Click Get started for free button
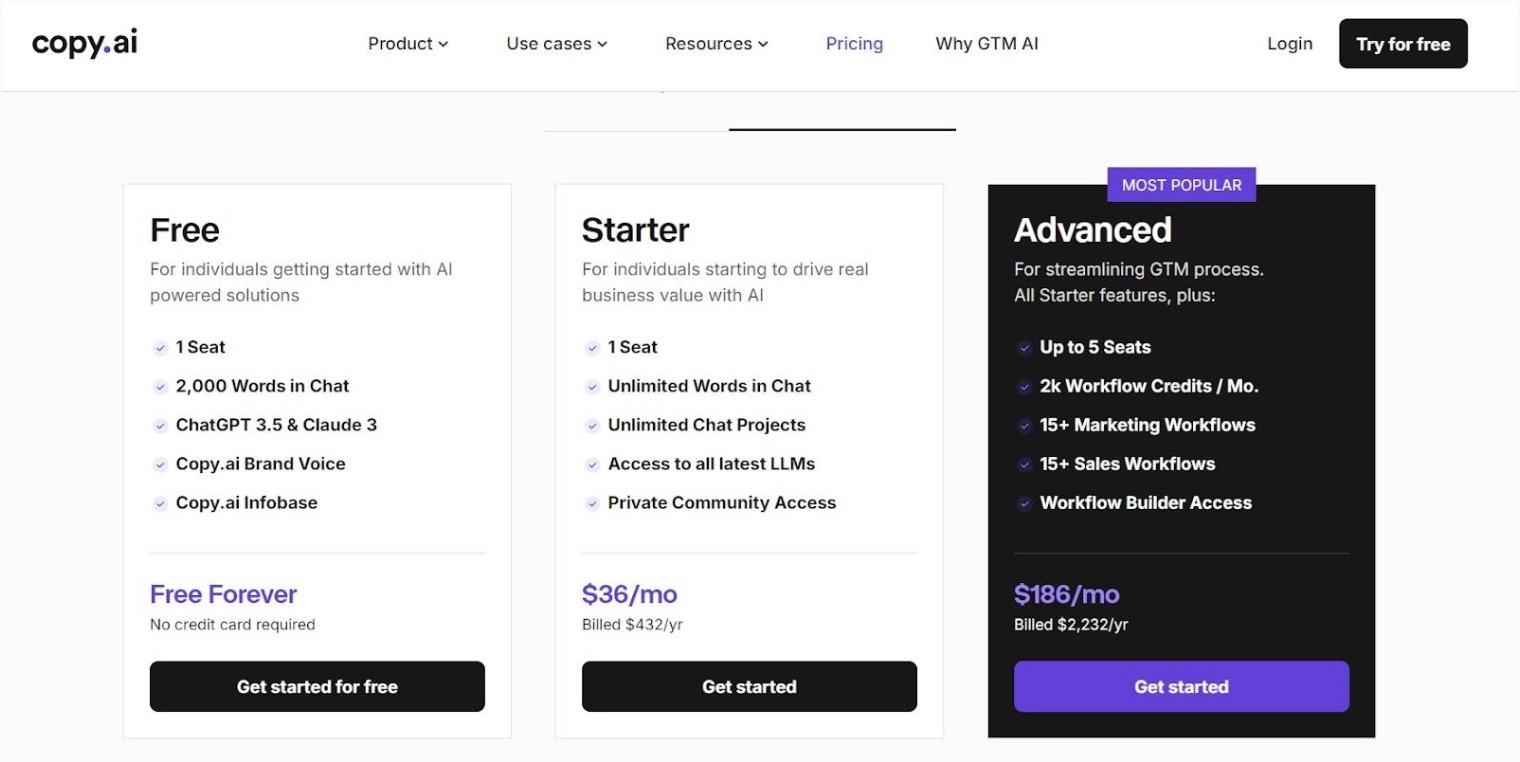The width and height of the screenshot is (1520, 762). coord(317,687)
